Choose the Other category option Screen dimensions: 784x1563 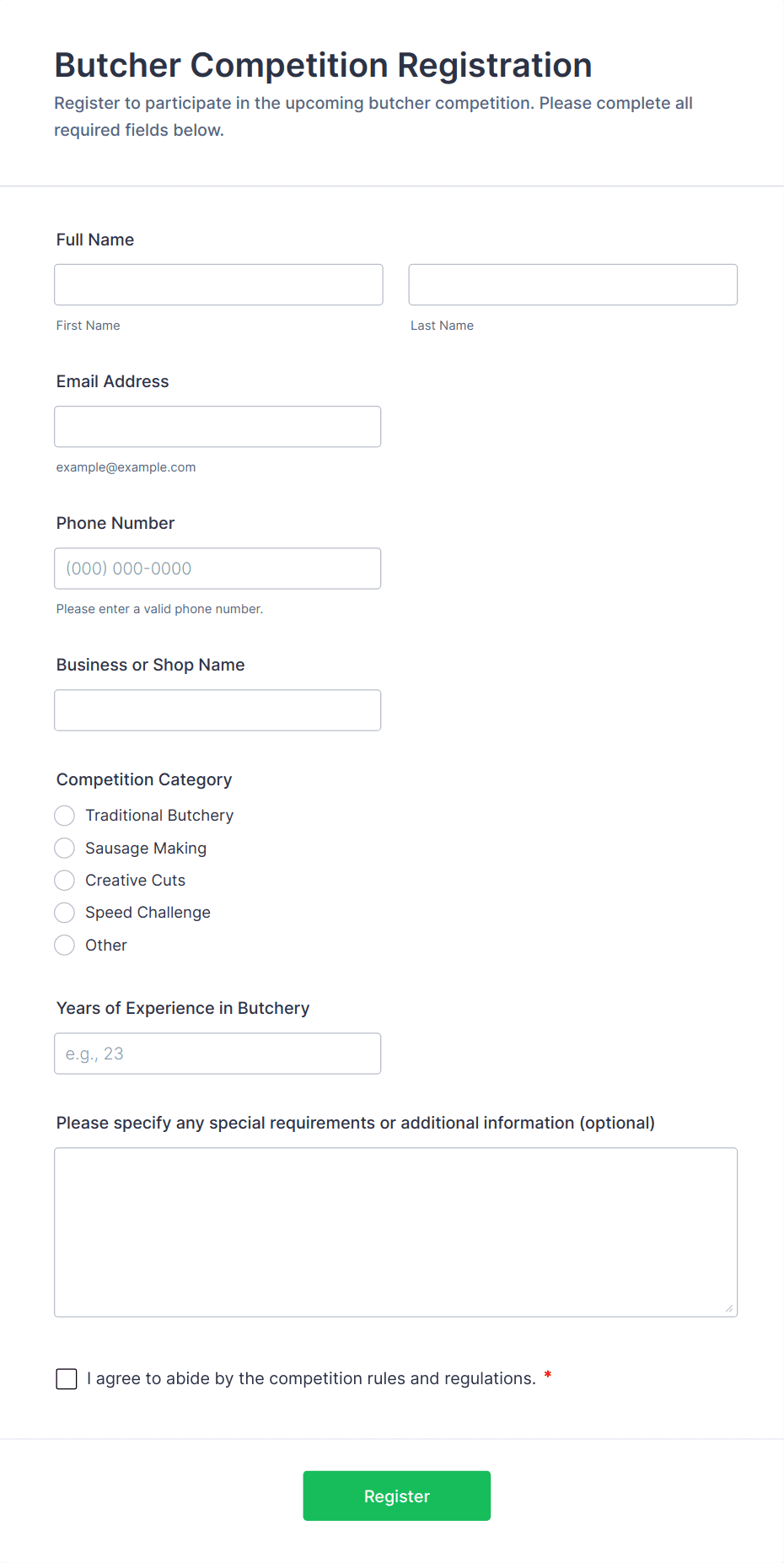point(65,946)
